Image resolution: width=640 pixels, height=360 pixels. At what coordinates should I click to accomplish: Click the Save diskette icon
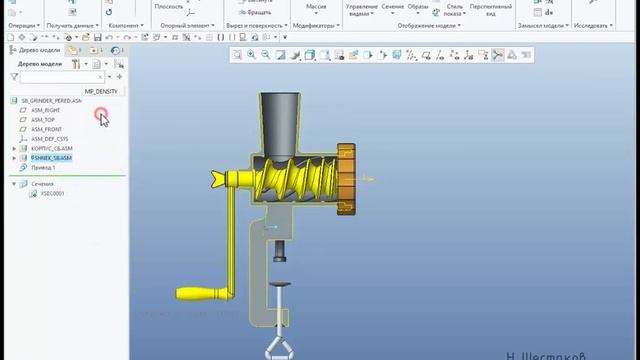click(98, 38)
